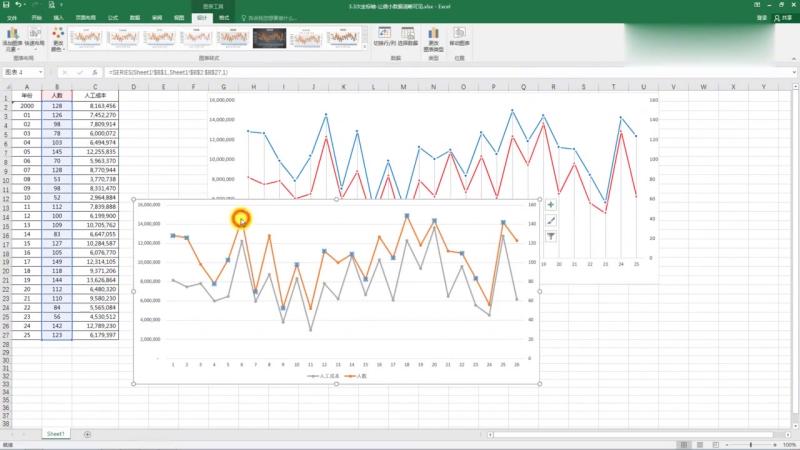The height and width of the screenshot is (450, 800).
Task: Select the dark background chart style thumbnail
Action: click(x=269, y=38)
